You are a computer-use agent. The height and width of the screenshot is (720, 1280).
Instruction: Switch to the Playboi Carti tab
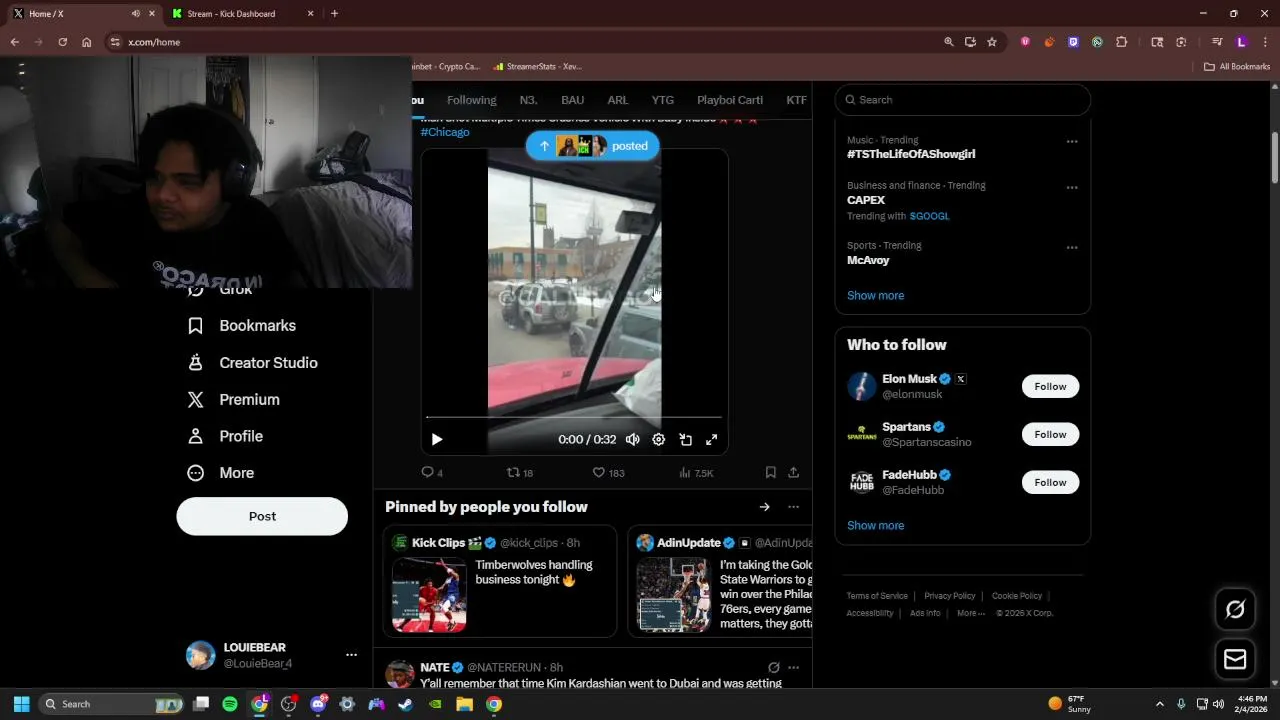(730, 100)
